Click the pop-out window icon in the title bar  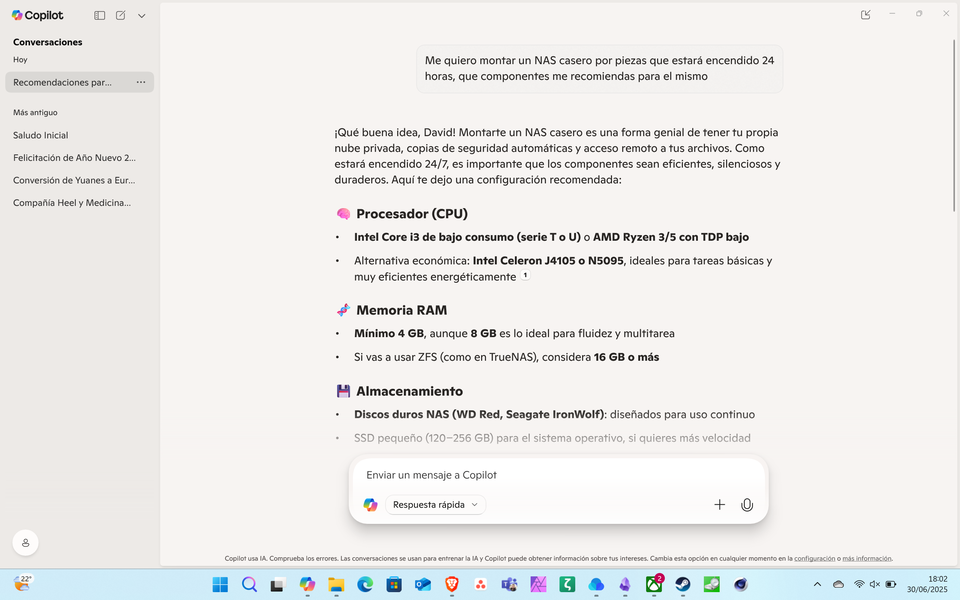click(866, 15)
